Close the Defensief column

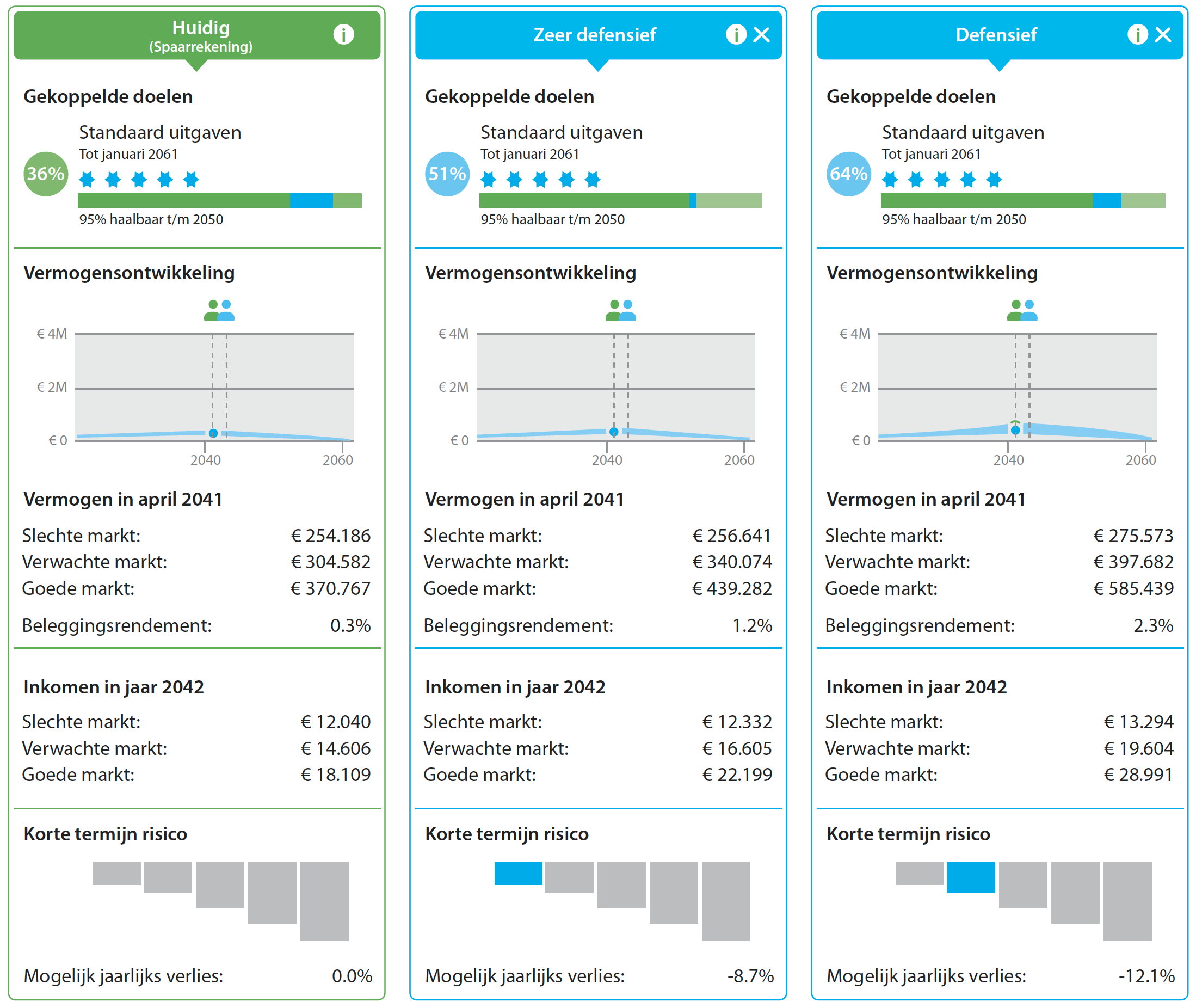pos(1163,34)
